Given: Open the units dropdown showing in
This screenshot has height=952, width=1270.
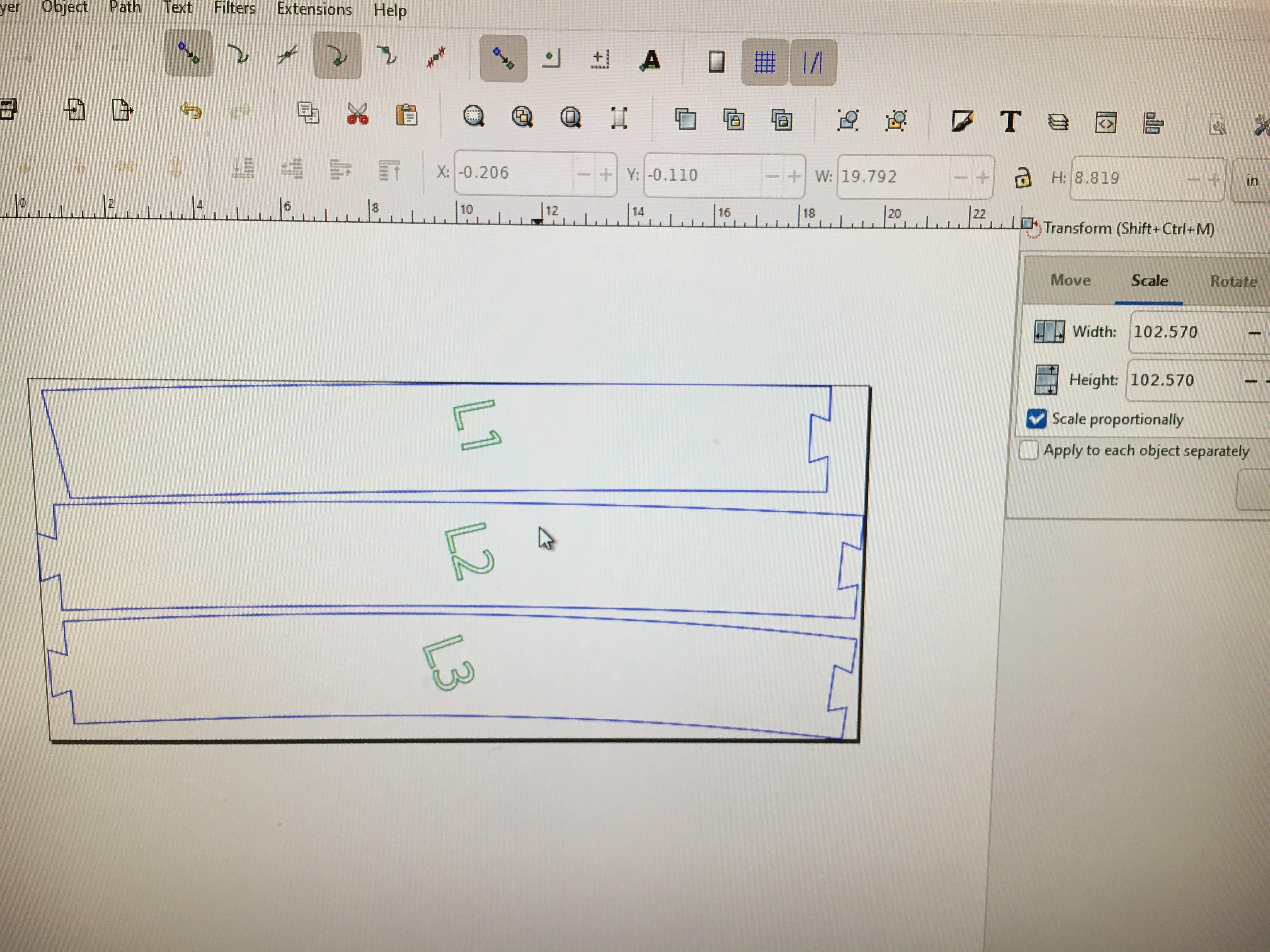Looking at the screenshot, I should point(1251,181).
